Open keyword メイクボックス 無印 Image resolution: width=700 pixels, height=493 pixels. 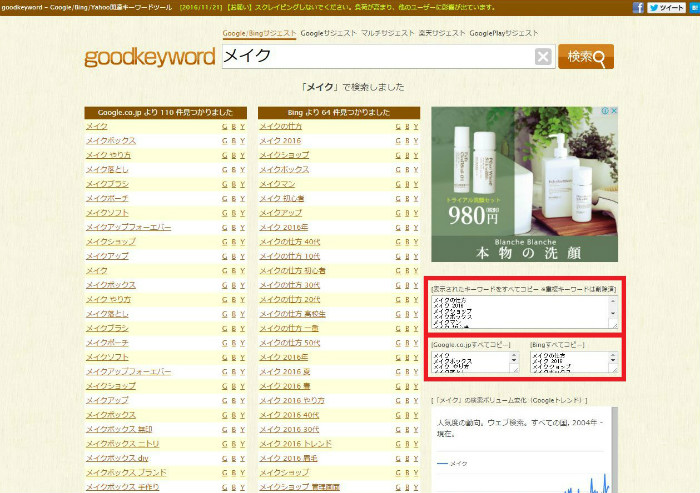(119, 429)
